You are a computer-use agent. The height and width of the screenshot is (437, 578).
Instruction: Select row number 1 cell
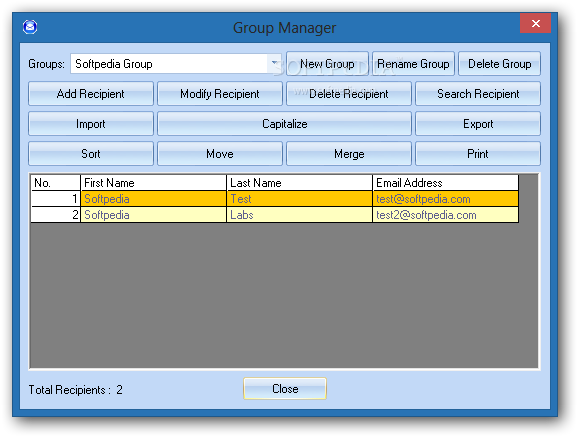click(56, 199)
